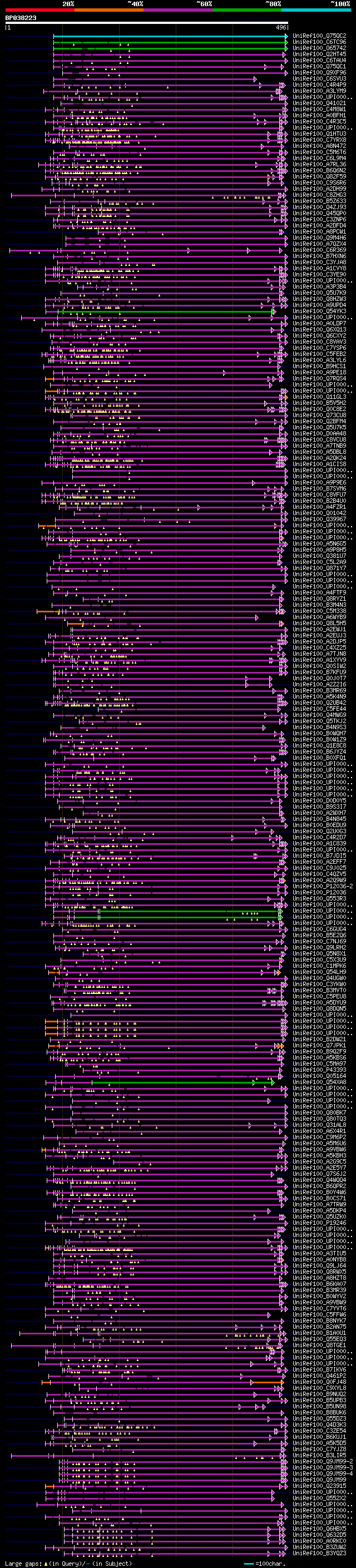This screenshot has width=356, height=1568.
Task: Select label UniRef100_C6R369
Action: click(x=319, y=250)
